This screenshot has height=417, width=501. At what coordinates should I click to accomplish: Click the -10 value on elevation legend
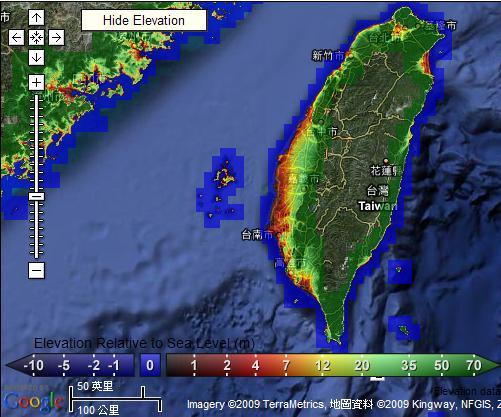(33, 366)
